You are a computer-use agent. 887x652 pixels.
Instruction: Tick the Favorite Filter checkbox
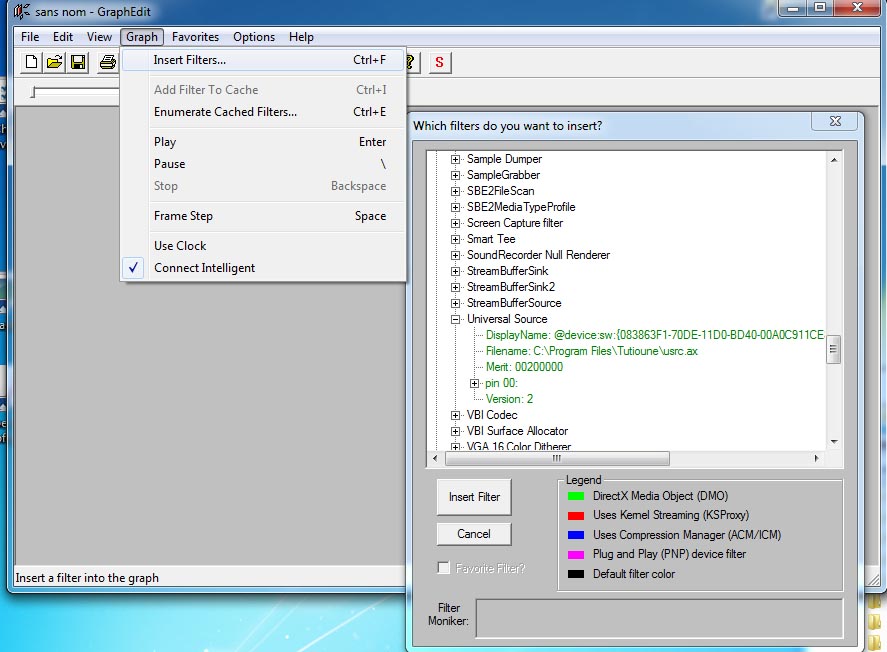click(444, 568)
